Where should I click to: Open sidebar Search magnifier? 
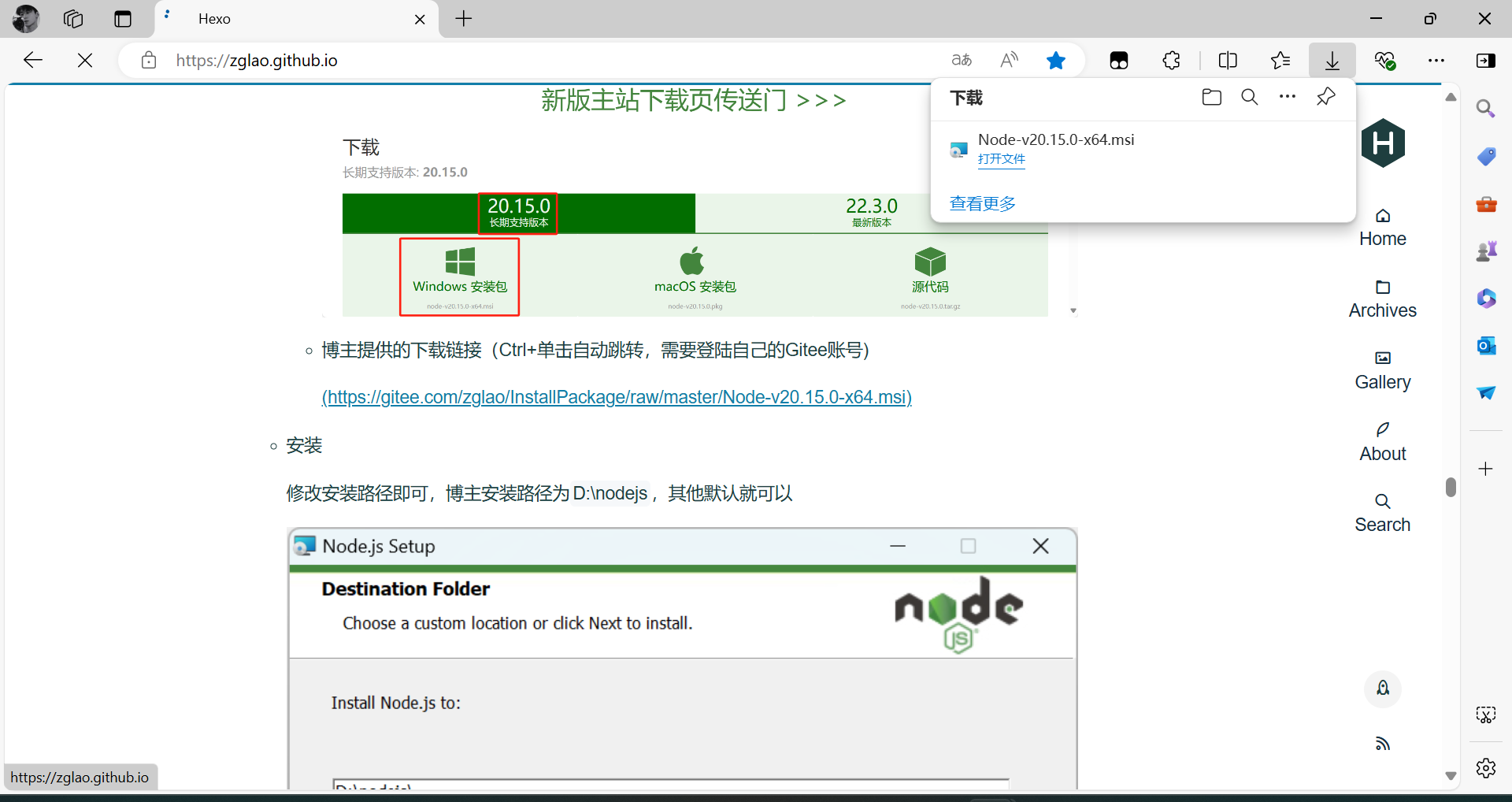click(1486, 109)
